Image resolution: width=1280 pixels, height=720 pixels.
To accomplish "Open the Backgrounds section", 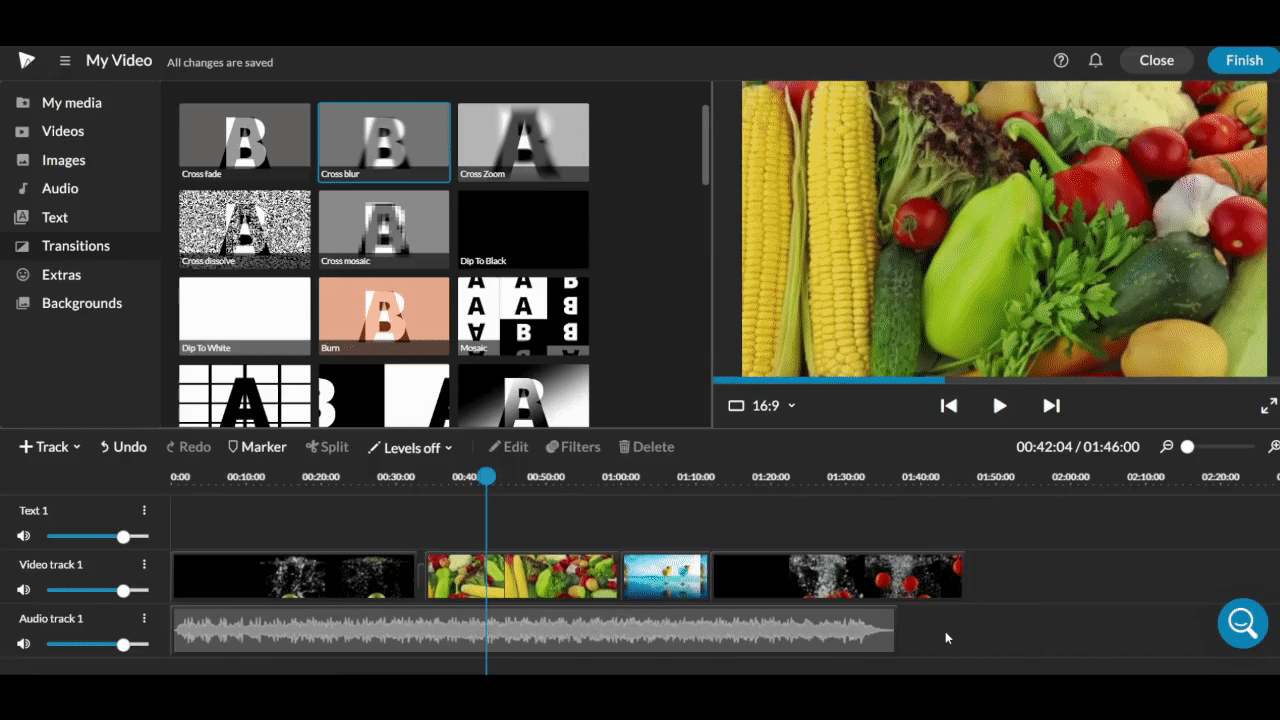I will (x=80, y=303).
